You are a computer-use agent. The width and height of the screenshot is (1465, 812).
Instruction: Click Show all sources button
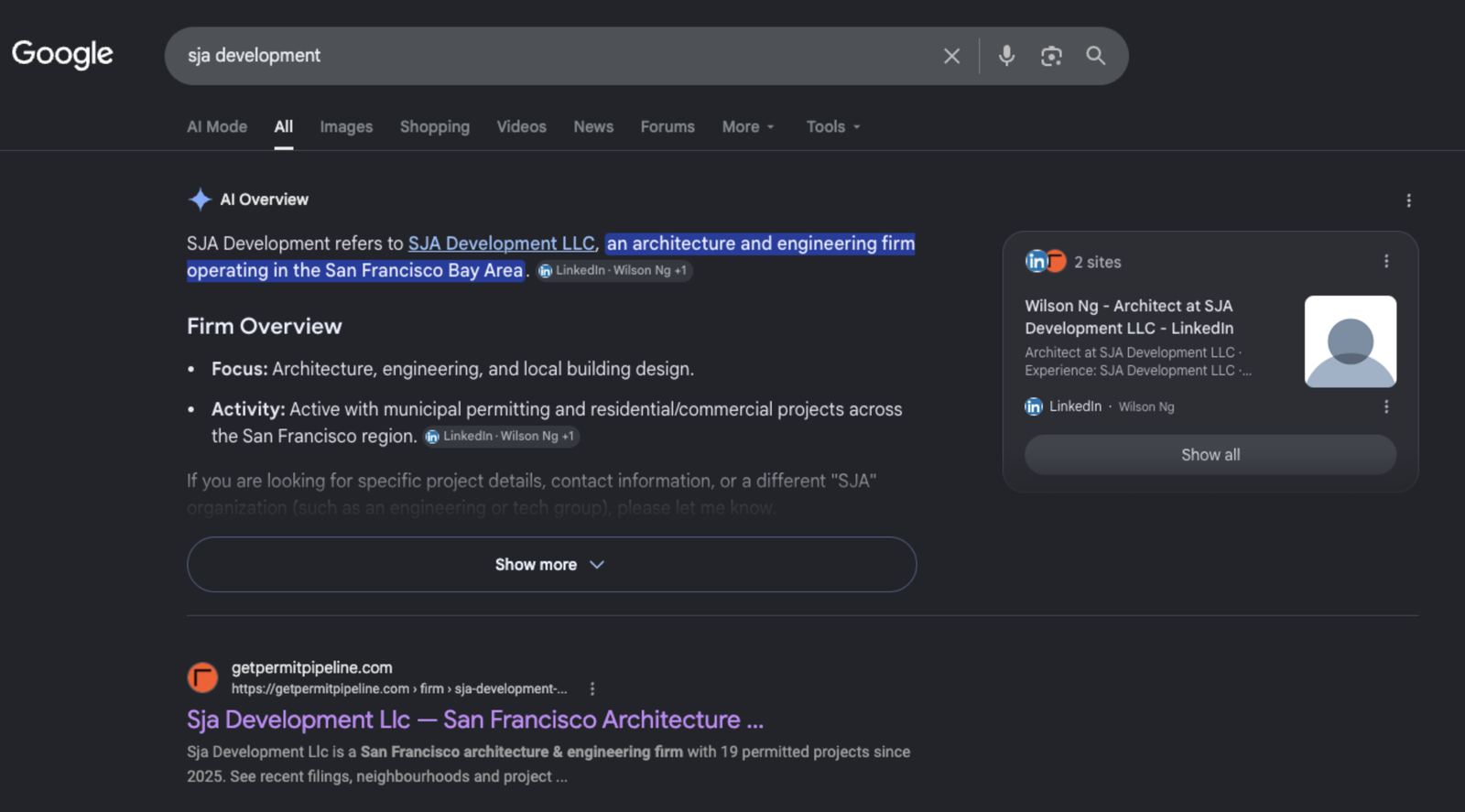pyautogui.click(x=1210, y=454)
